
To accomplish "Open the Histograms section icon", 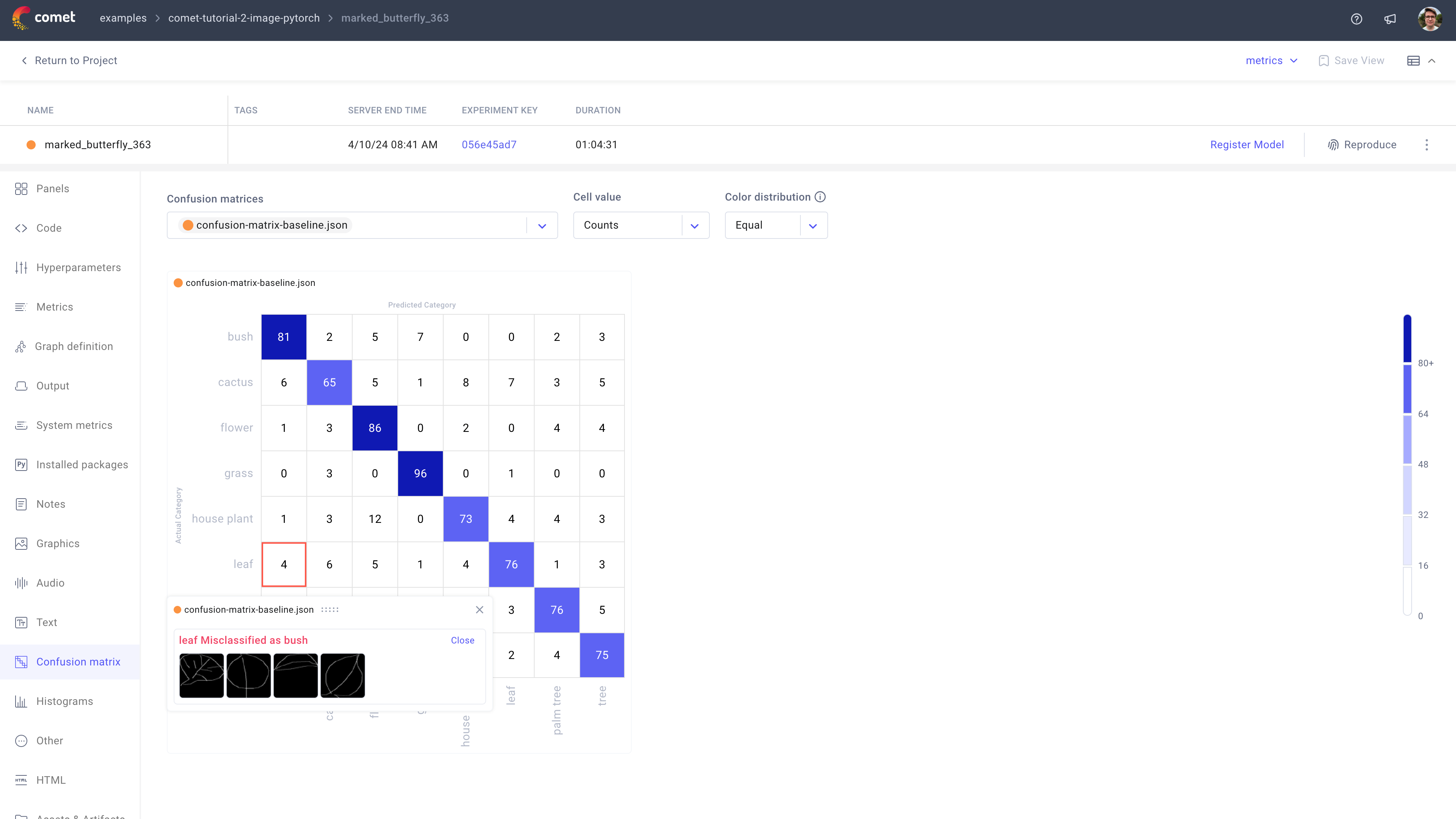I will click(22, 701).
